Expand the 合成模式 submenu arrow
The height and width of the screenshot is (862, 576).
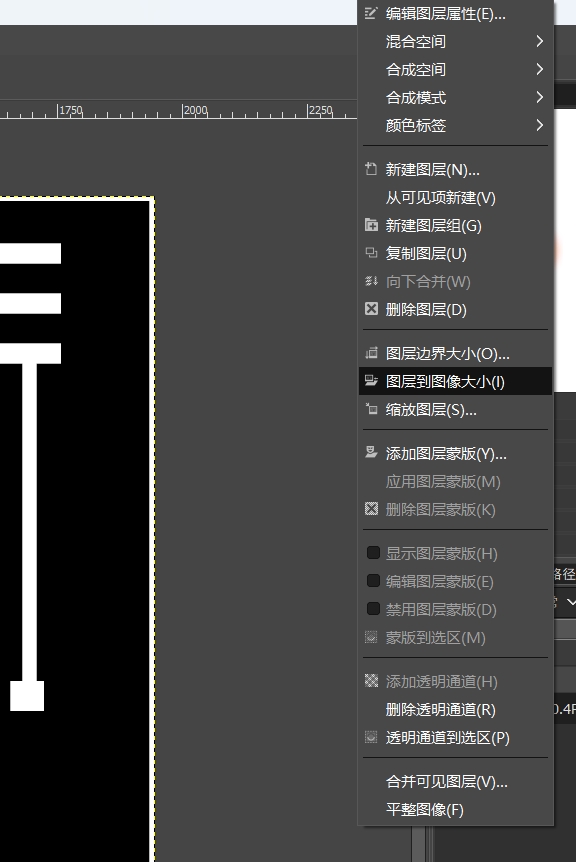[x=539, y=97]
